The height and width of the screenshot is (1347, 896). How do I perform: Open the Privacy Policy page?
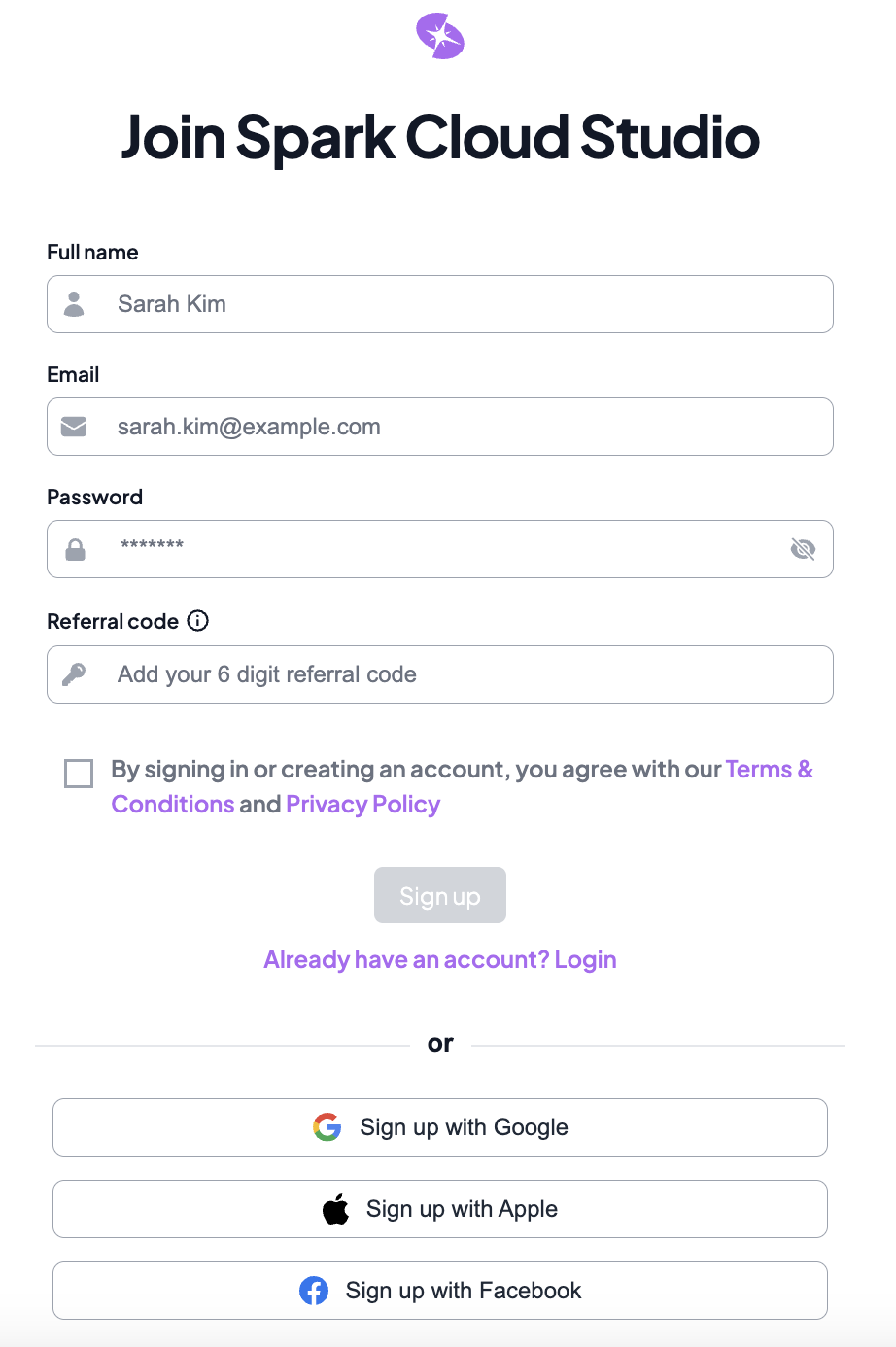tap(362, 804)
